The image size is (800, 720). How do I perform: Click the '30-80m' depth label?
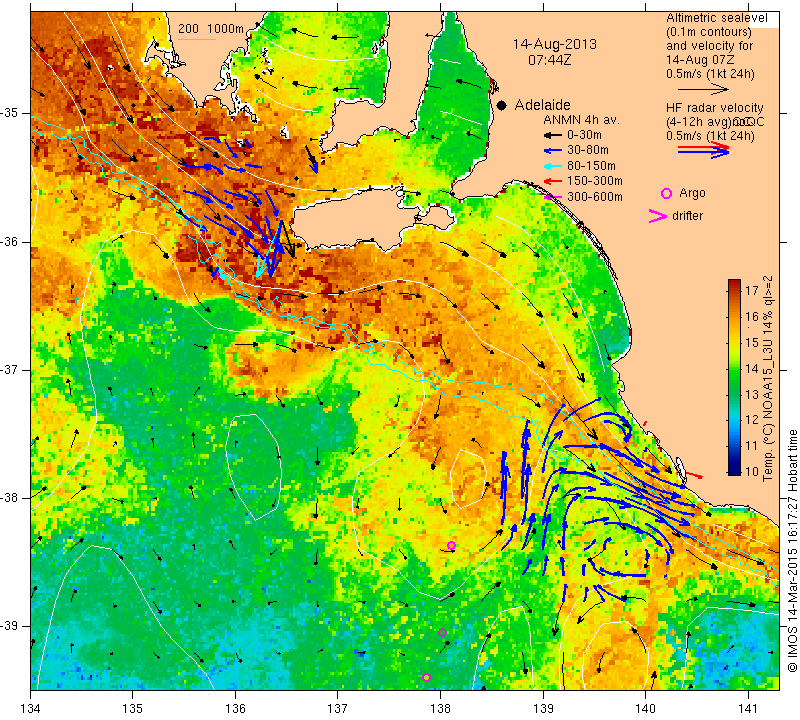[588, 151]
